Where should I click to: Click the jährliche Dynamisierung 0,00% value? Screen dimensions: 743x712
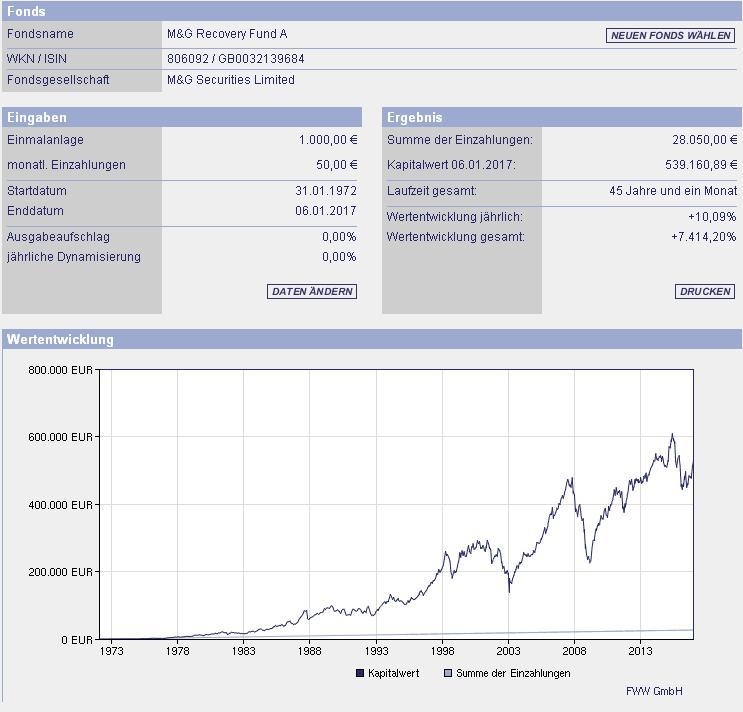tap(339, 257)
